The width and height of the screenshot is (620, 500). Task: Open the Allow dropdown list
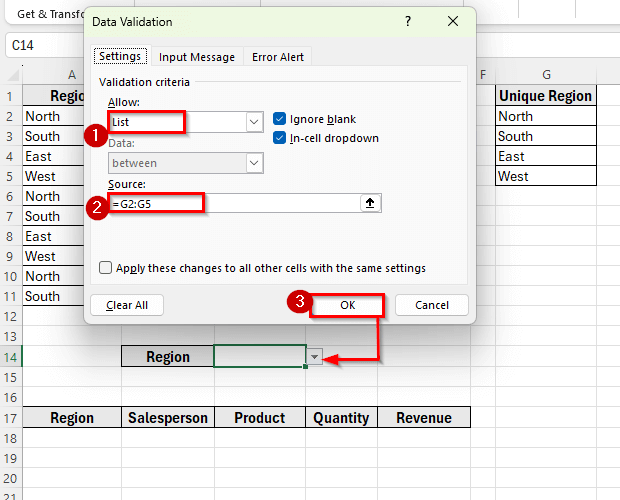[254, 122]
